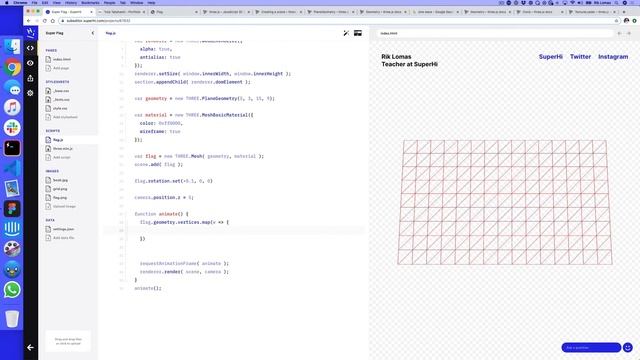Open Finder from the dock
The height and width of the screenshot is (360, 640).
(12, 47)
